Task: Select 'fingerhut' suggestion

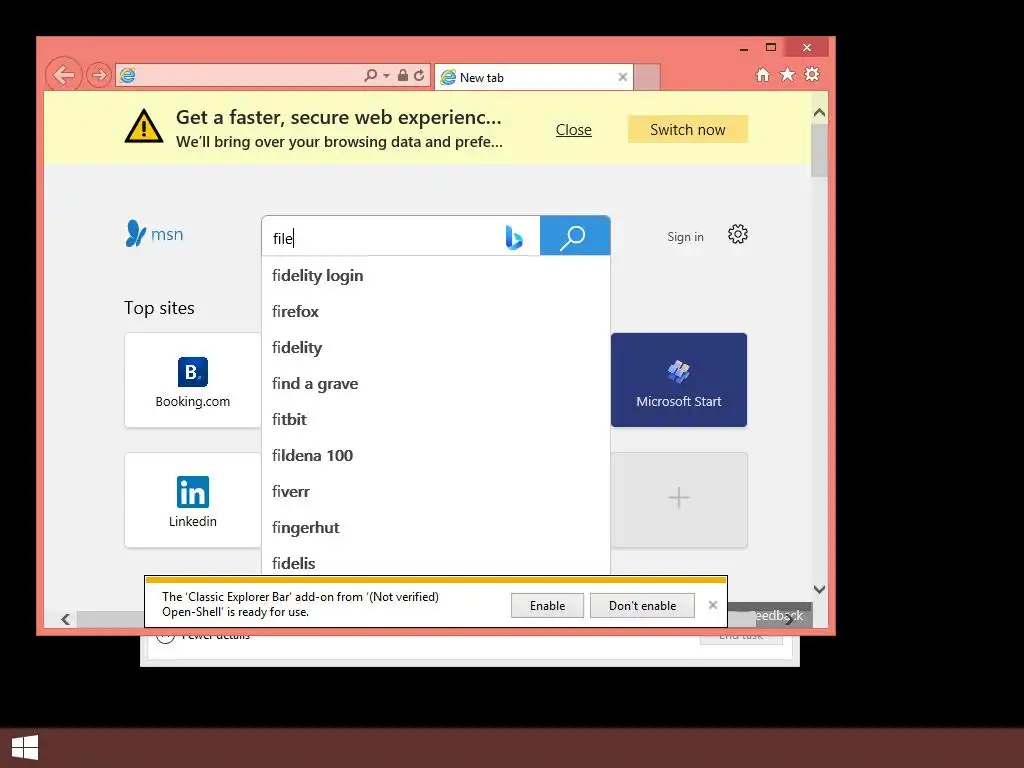Action: [x=436, y=527]
